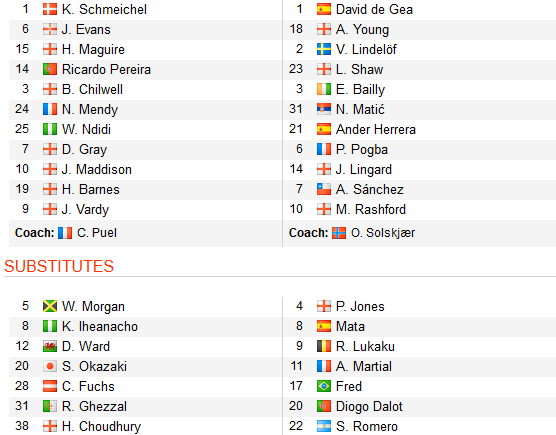Click the SUBSTITUTES section heading

click(x=59, y=266)
